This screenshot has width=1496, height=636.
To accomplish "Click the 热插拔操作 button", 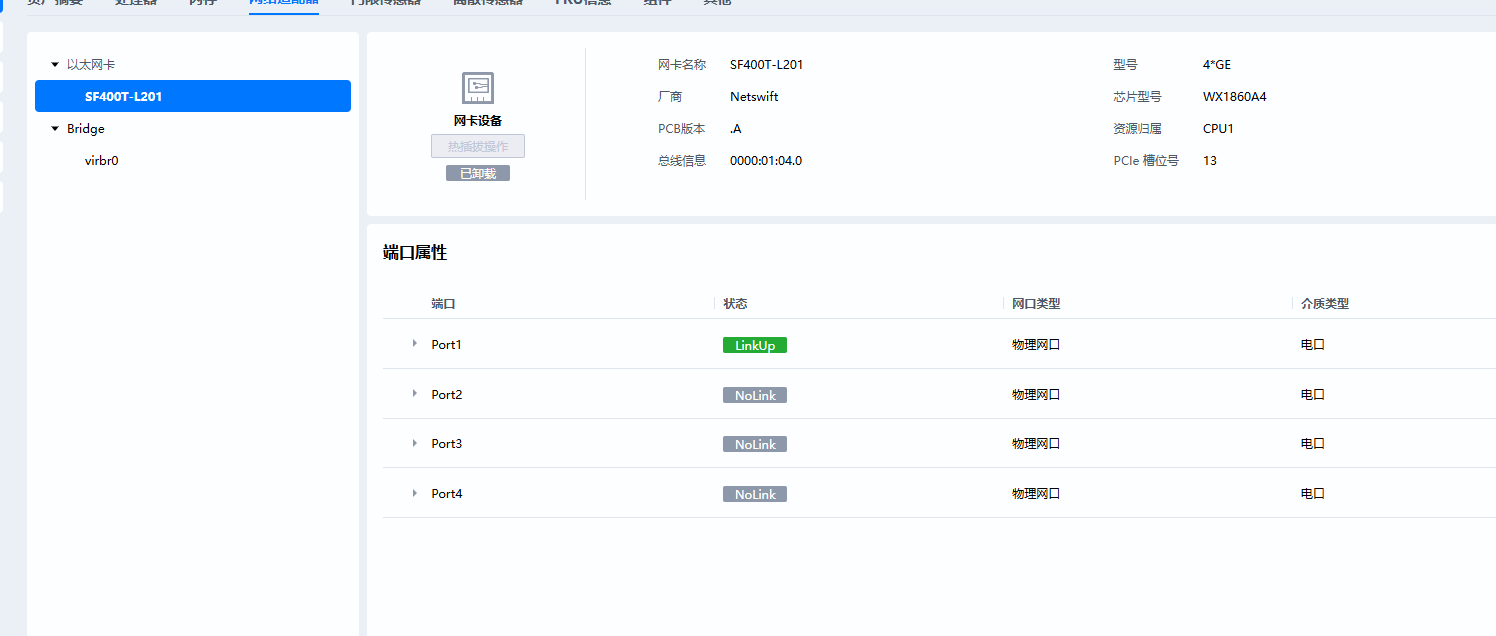I will (477, 146).
